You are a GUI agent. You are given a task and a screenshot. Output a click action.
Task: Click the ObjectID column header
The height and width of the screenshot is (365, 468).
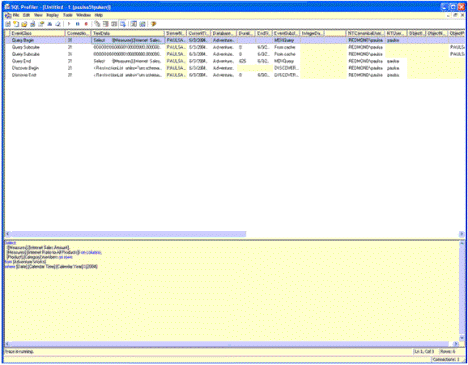[x=416, y=33]
